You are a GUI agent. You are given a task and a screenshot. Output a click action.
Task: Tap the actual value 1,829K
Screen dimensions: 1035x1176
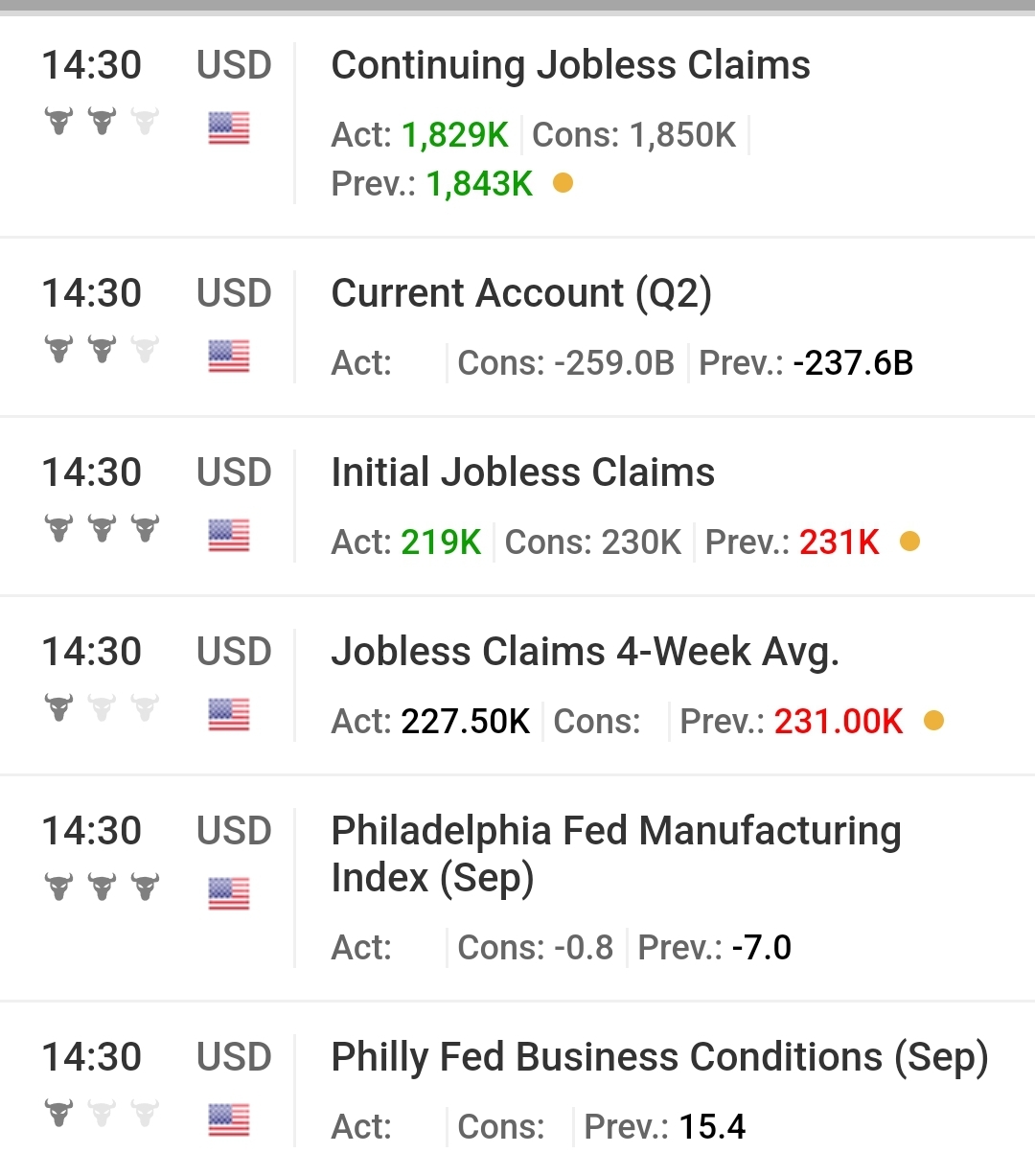[x=455, y=135]
